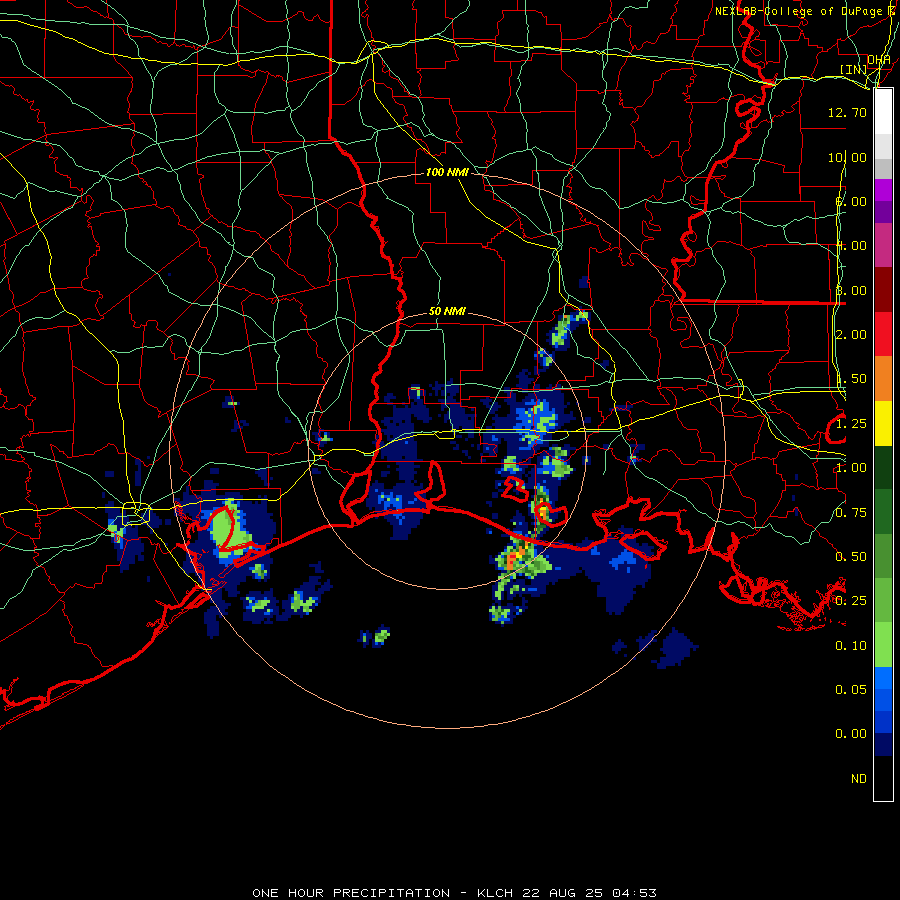
Task: Click the 100 NMI range ring label
Action: (x=447, y=172)
